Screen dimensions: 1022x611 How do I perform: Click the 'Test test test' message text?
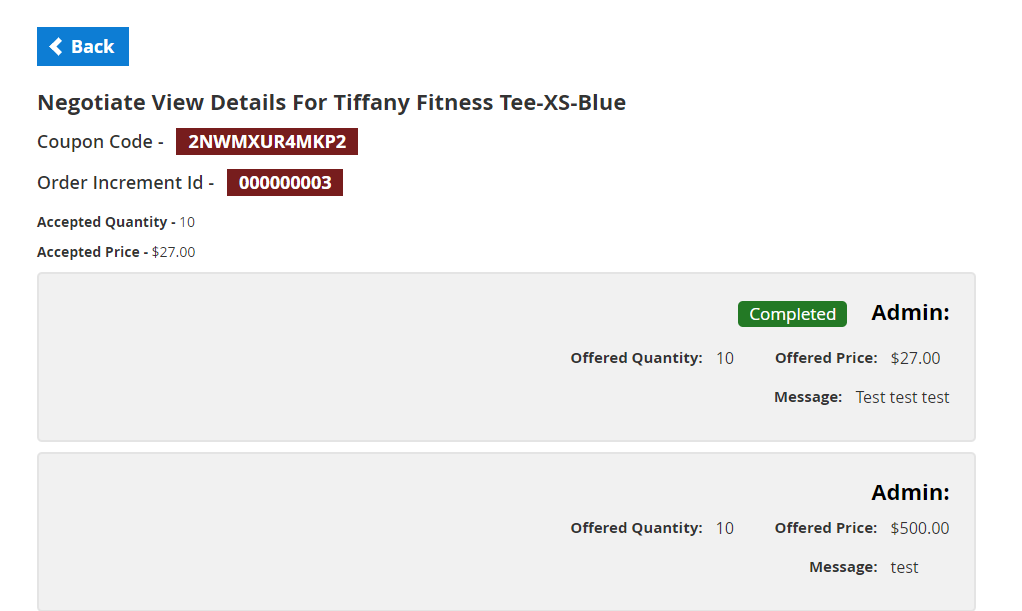click(x=902, y=397)
